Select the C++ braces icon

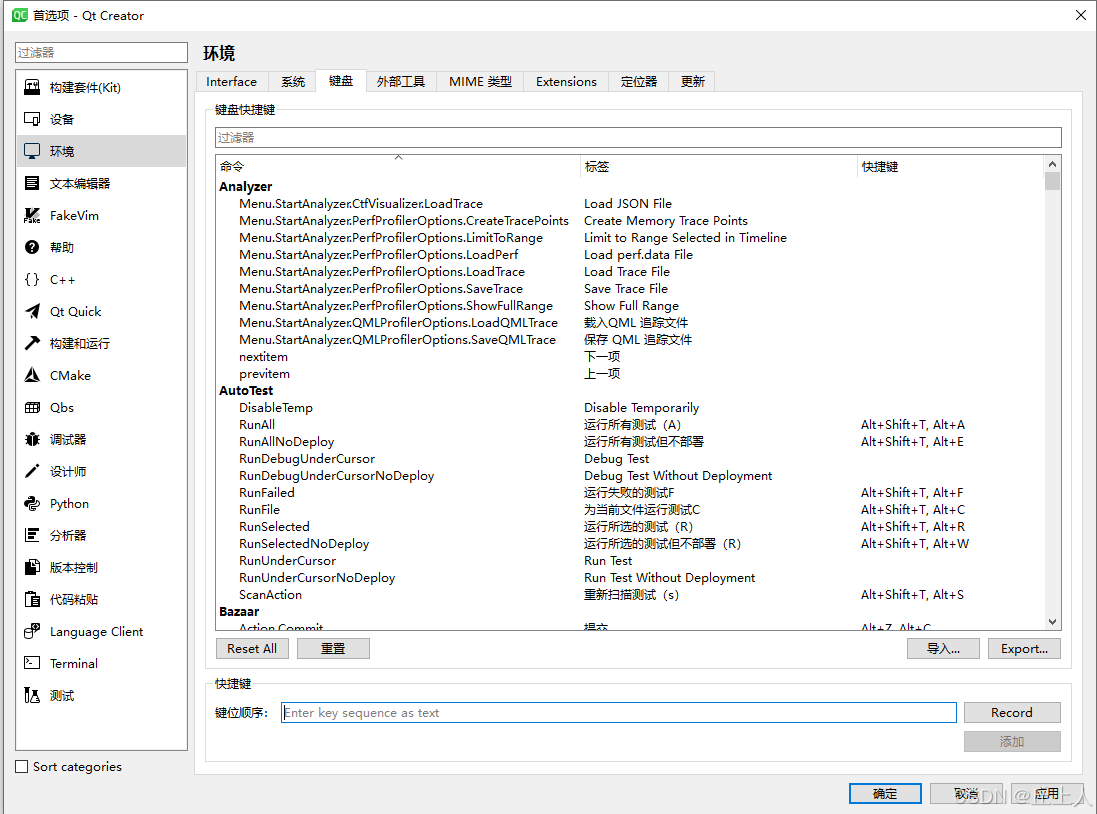pos(32,279)
